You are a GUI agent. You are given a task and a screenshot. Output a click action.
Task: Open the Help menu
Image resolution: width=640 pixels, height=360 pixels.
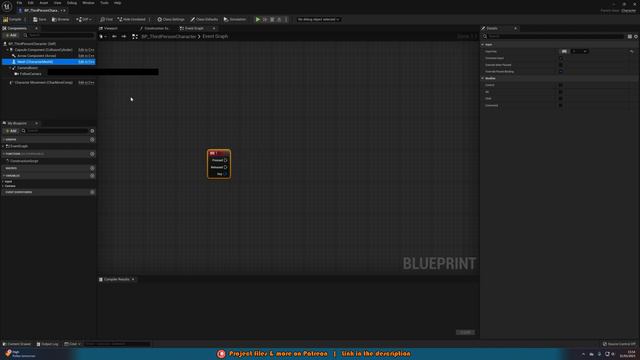pyautogui.click(x=118, y=3)
